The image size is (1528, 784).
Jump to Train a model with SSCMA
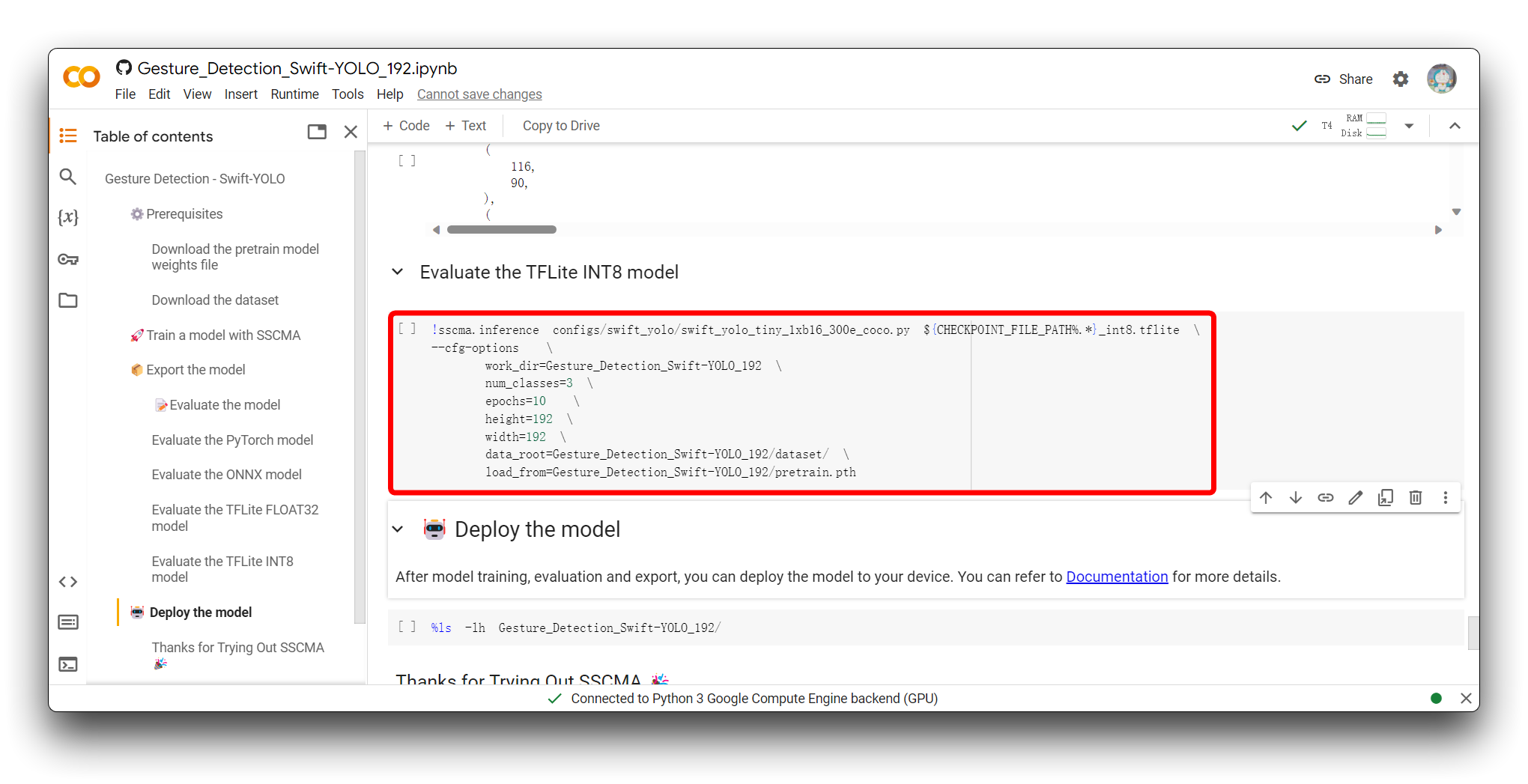216,335
